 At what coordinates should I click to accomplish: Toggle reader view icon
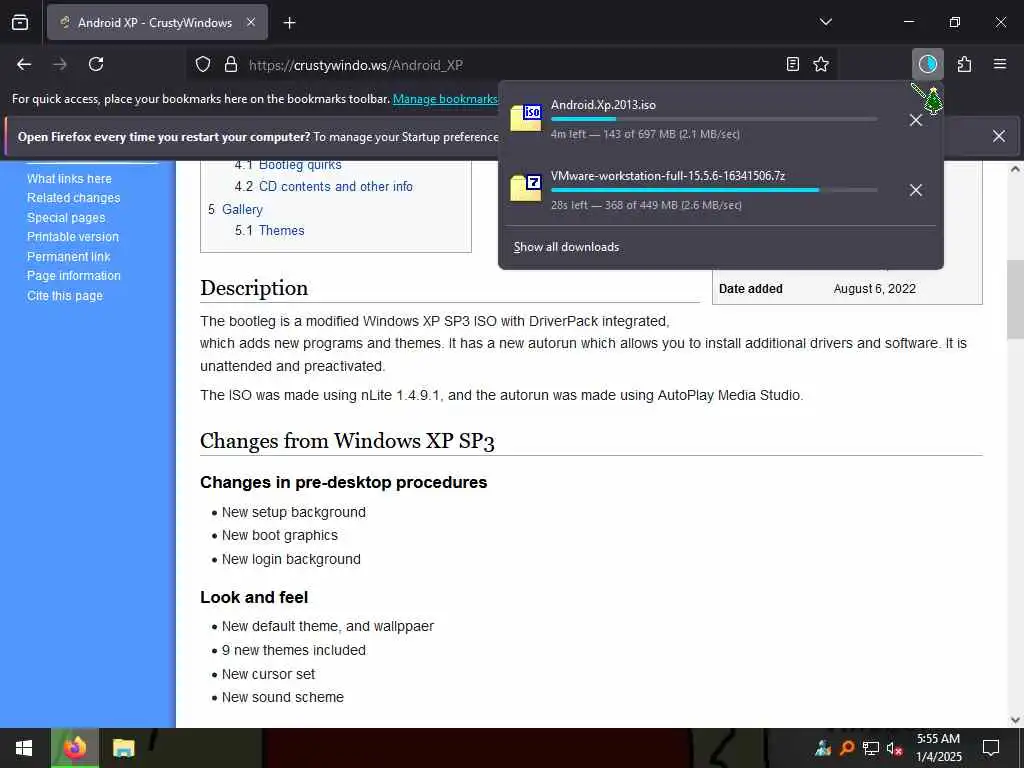(792, 64)
